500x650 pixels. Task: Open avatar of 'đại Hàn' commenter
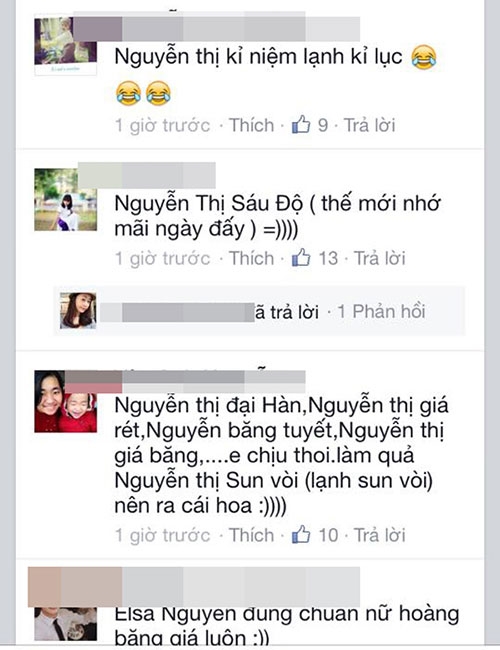66,402
